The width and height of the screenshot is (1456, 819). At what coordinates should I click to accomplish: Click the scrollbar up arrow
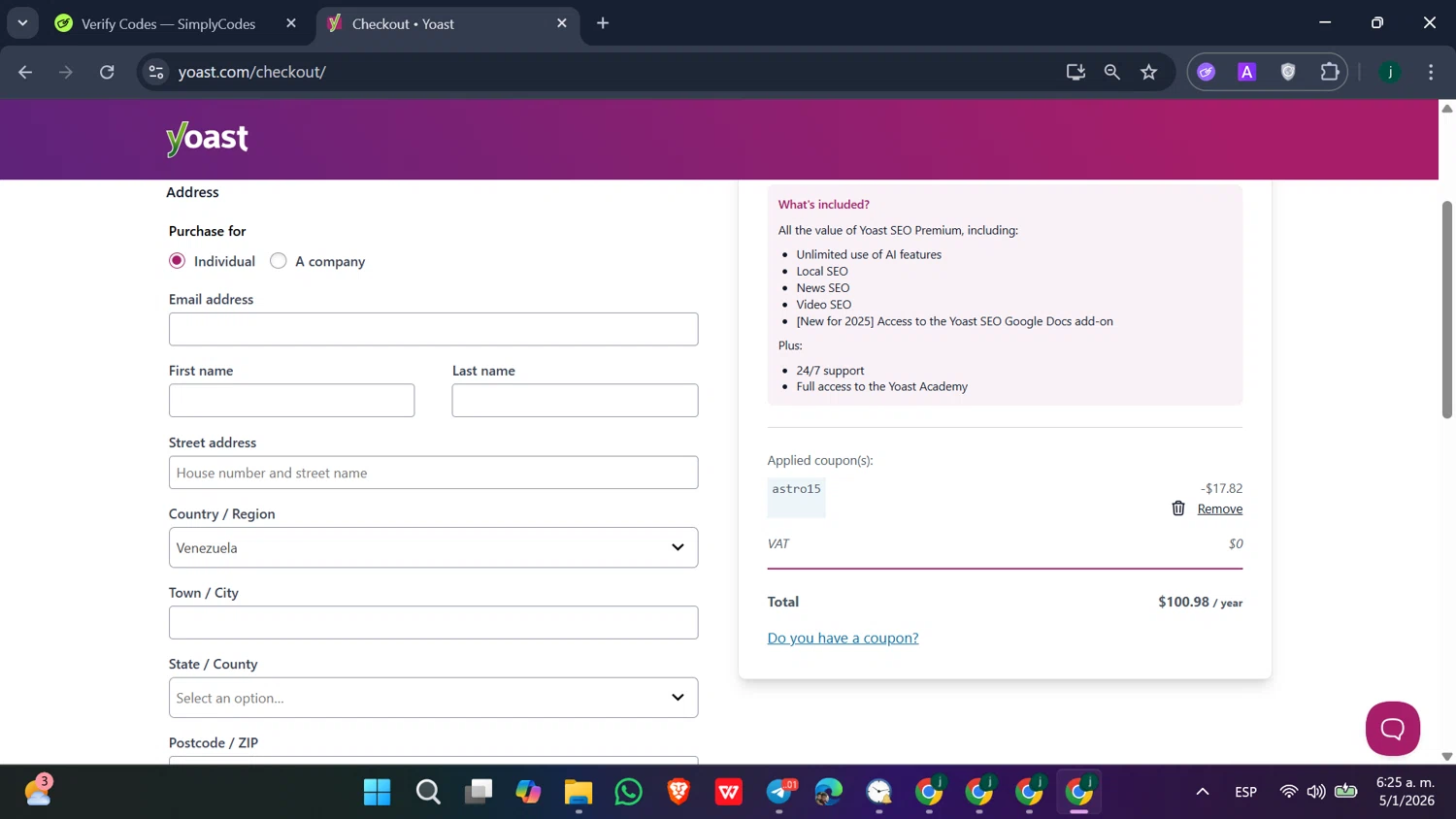coord(1447,108)
